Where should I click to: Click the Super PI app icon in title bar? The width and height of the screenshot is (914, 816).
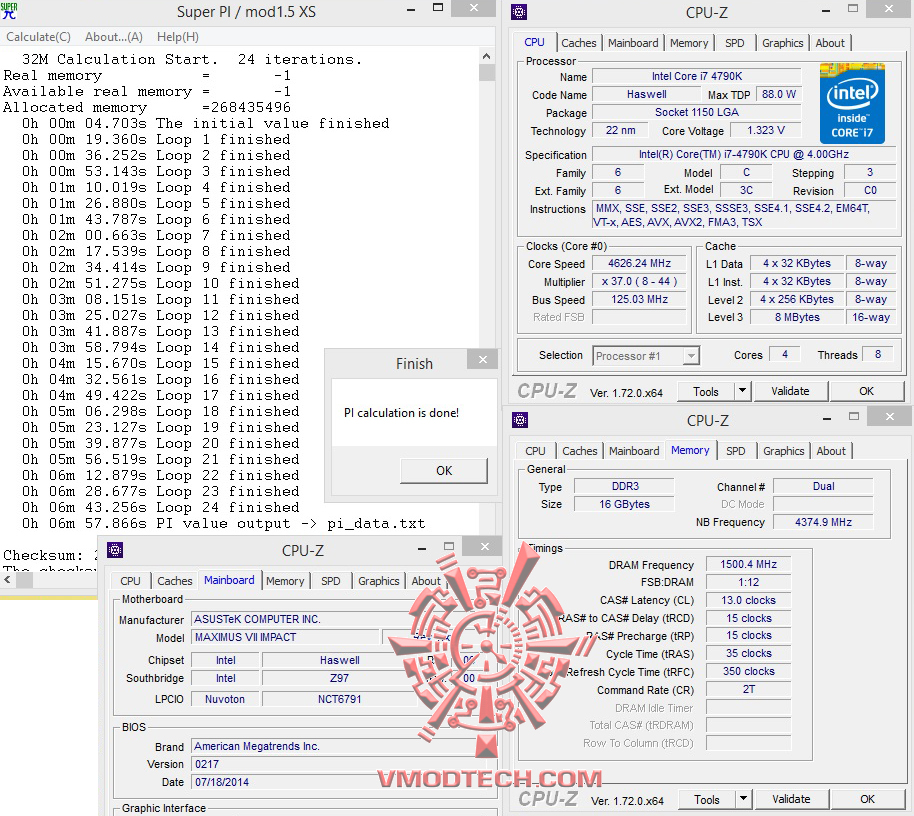[x=9, y=11]
